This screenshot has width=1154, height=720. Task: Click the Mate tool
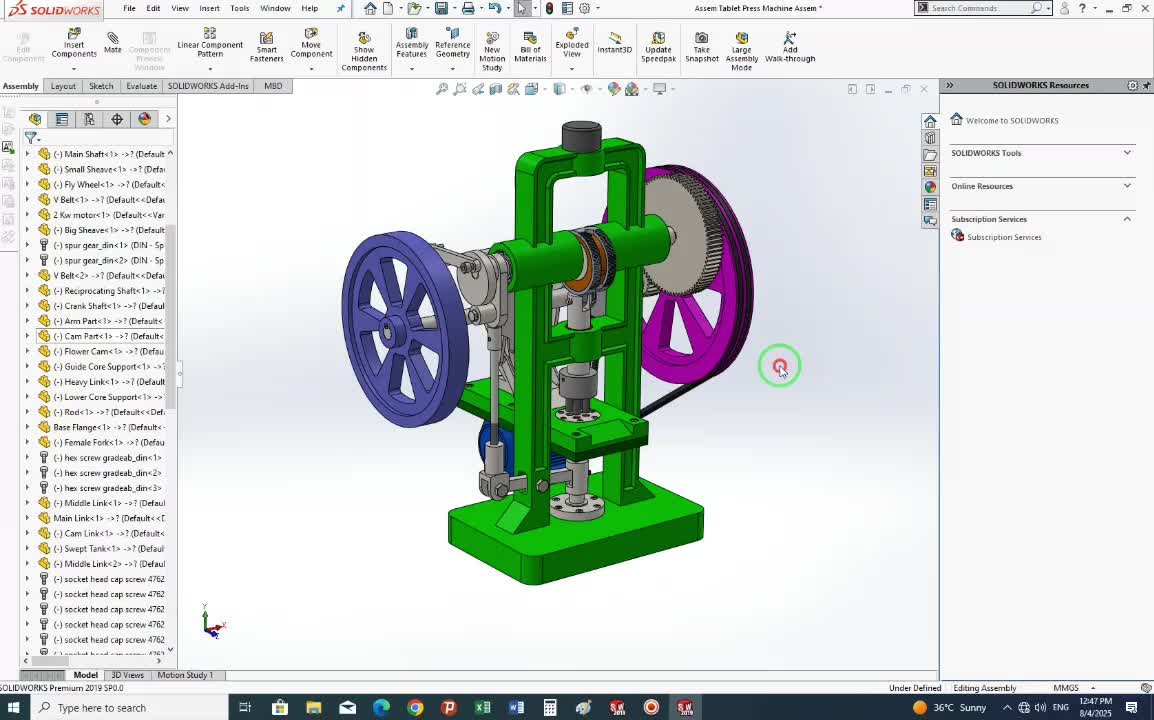[x=113, y=43]
